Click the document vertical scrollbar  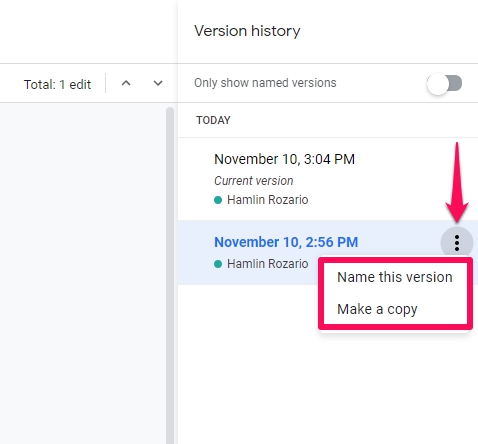(170, 275)
